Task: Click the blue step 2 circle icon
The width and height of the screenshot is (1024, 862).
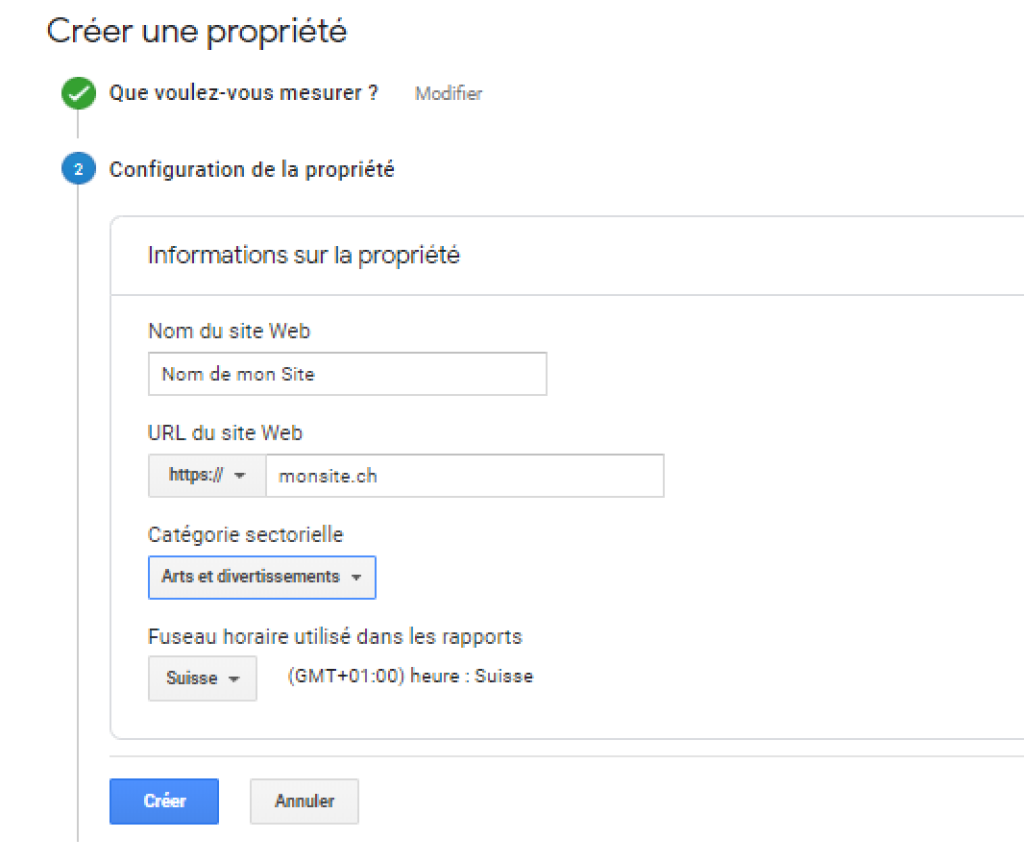Action: coord(78,168)
